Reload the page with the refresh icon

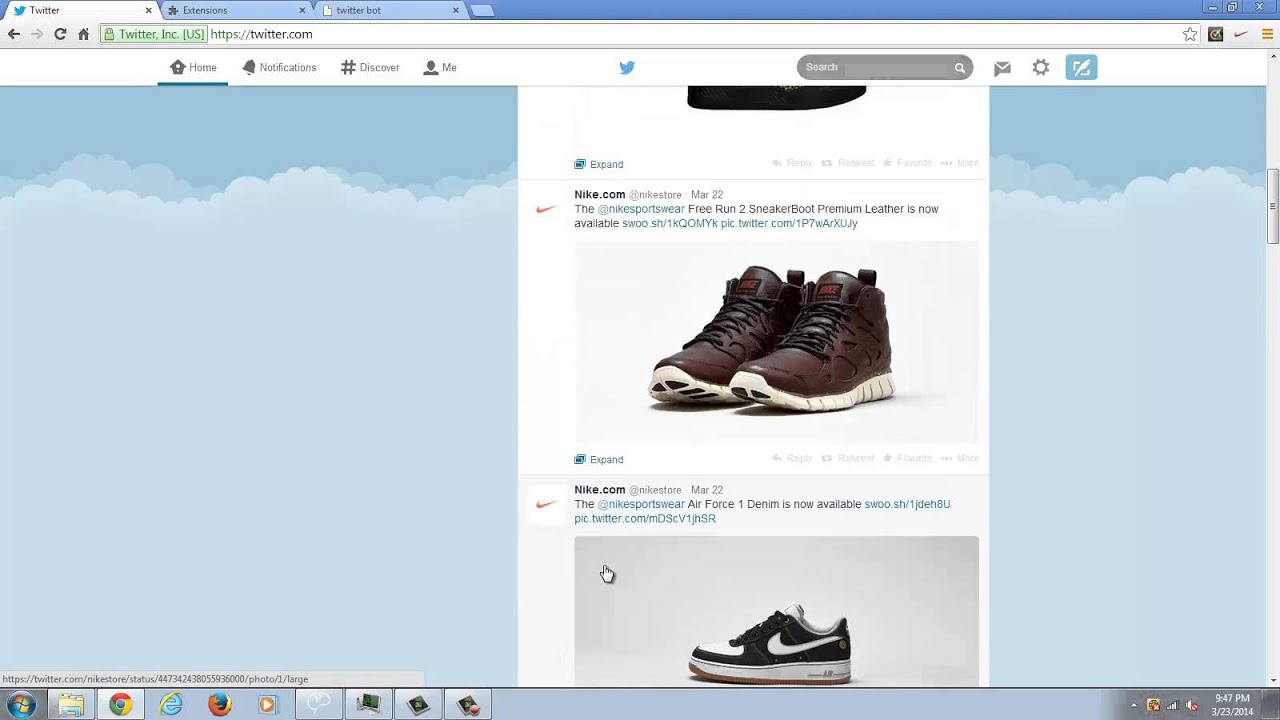pyautogui.click(x=60, y=34)
